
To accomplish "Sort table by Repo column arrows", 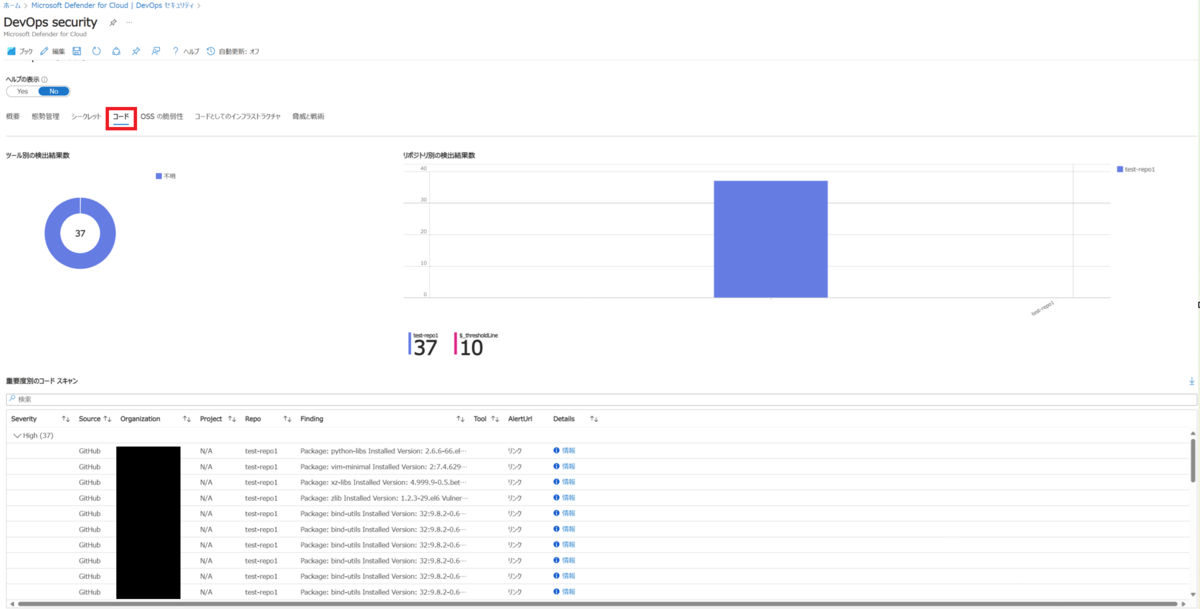I will 287,419.
